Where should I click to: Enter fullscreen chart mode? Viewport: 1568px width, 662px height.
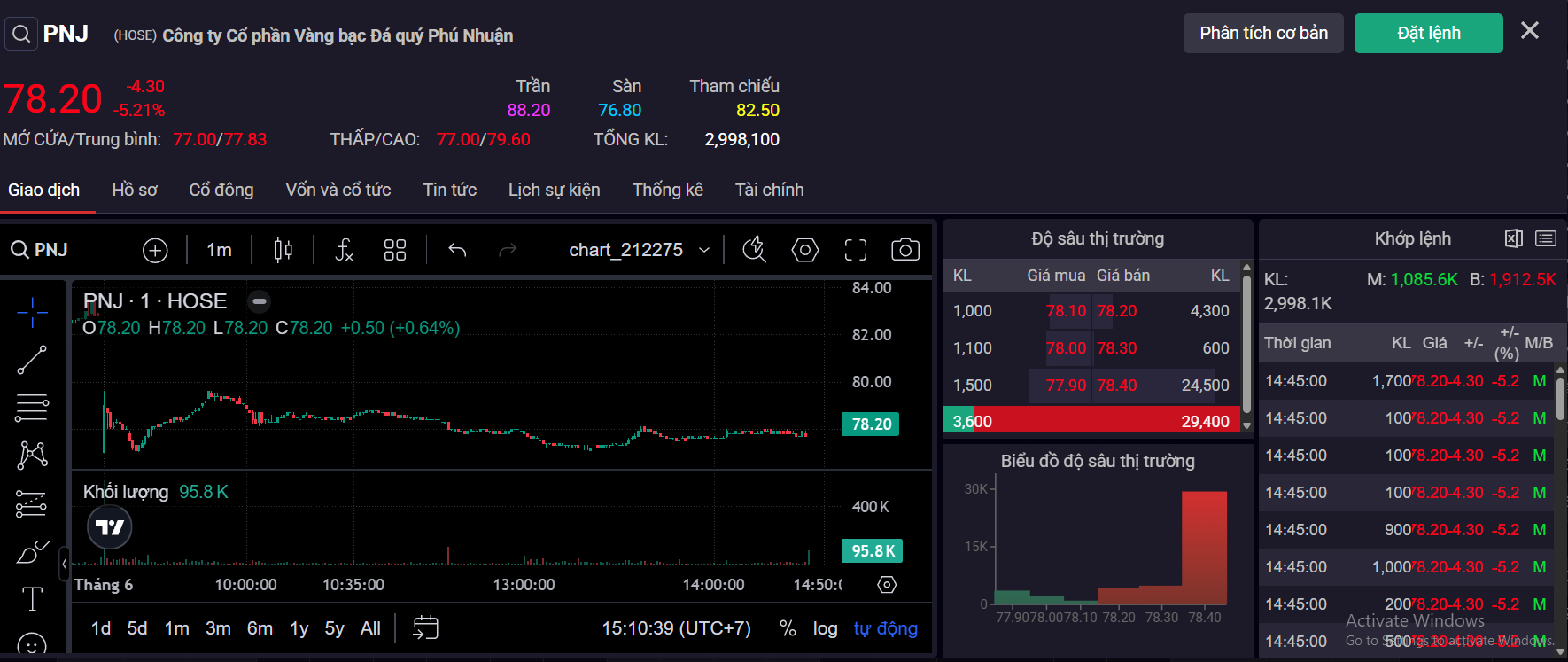pyautogui.click(x=855, y=250)
